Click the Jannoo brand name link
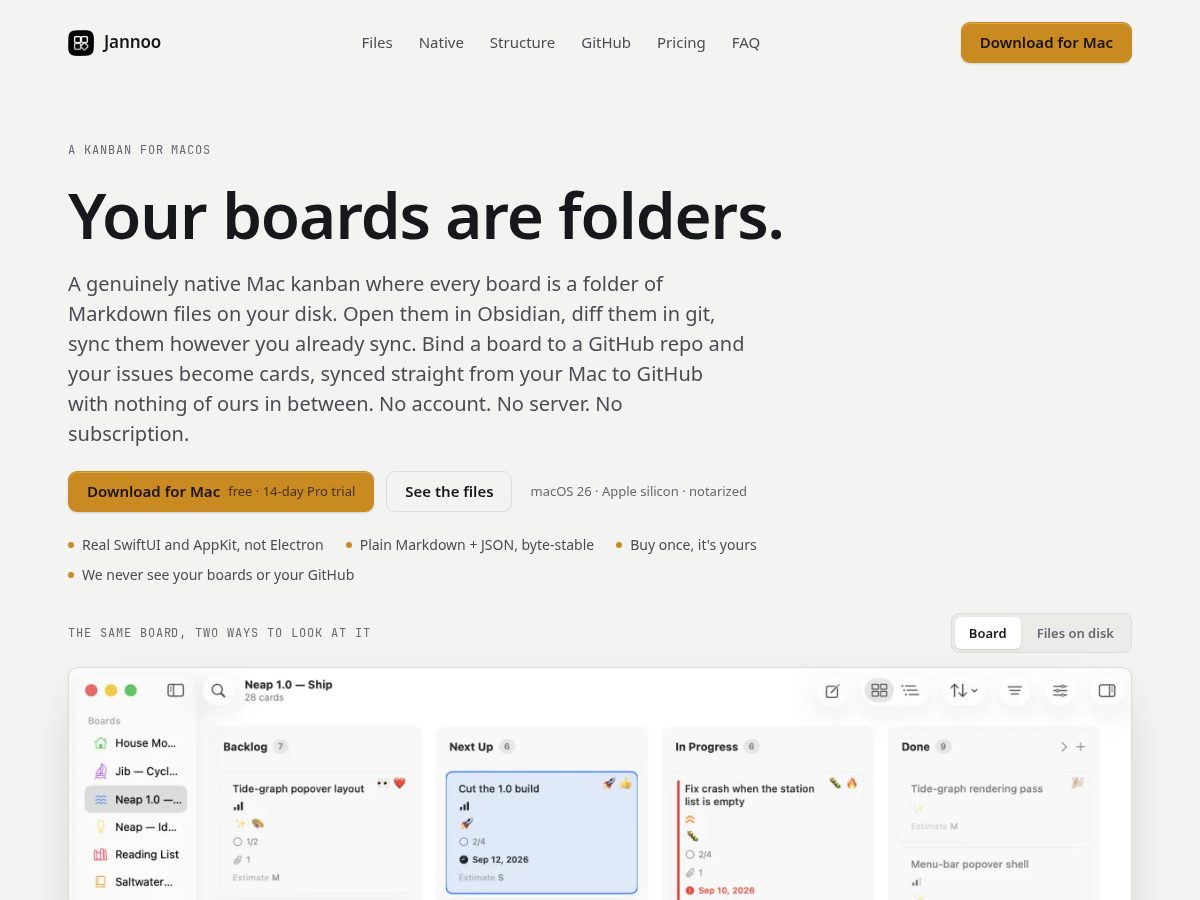Viewport: 1200px width, 900px height. coord(132,42)
